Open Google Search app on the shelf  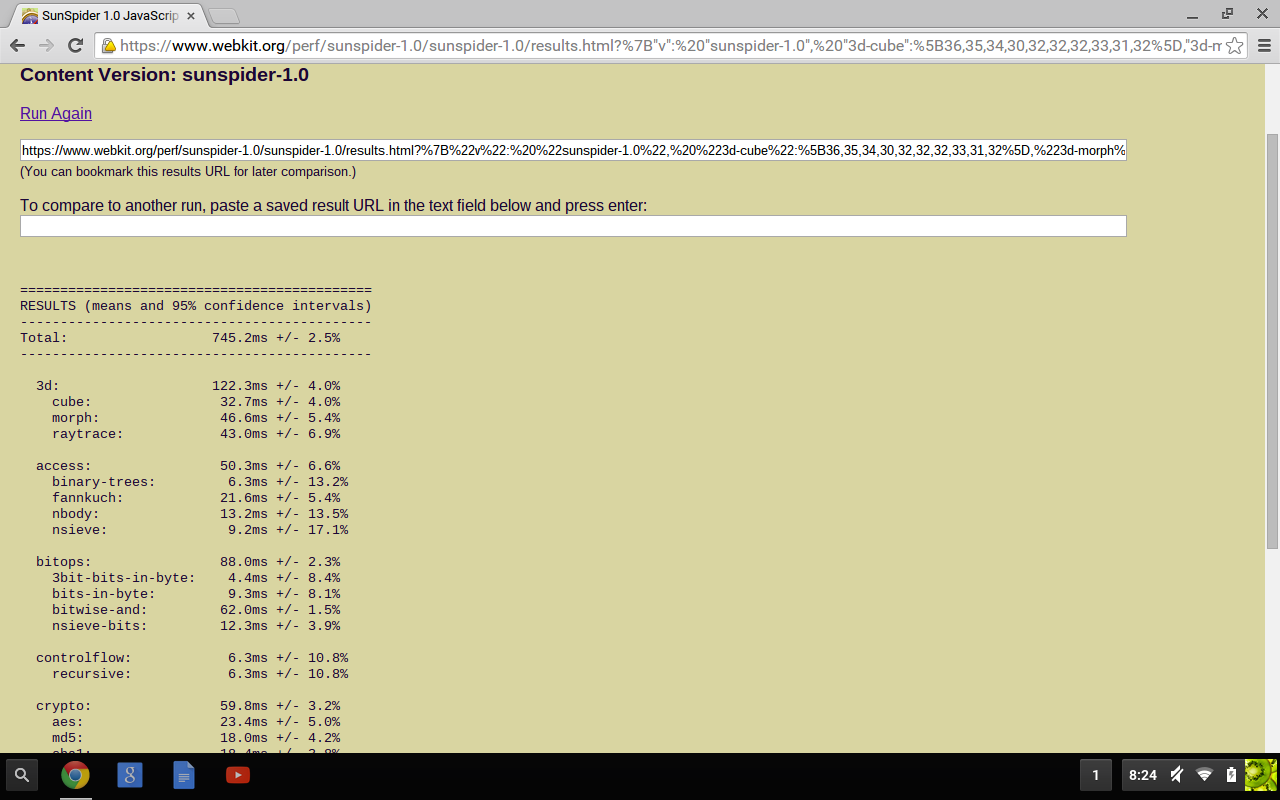tap(130, 775)
